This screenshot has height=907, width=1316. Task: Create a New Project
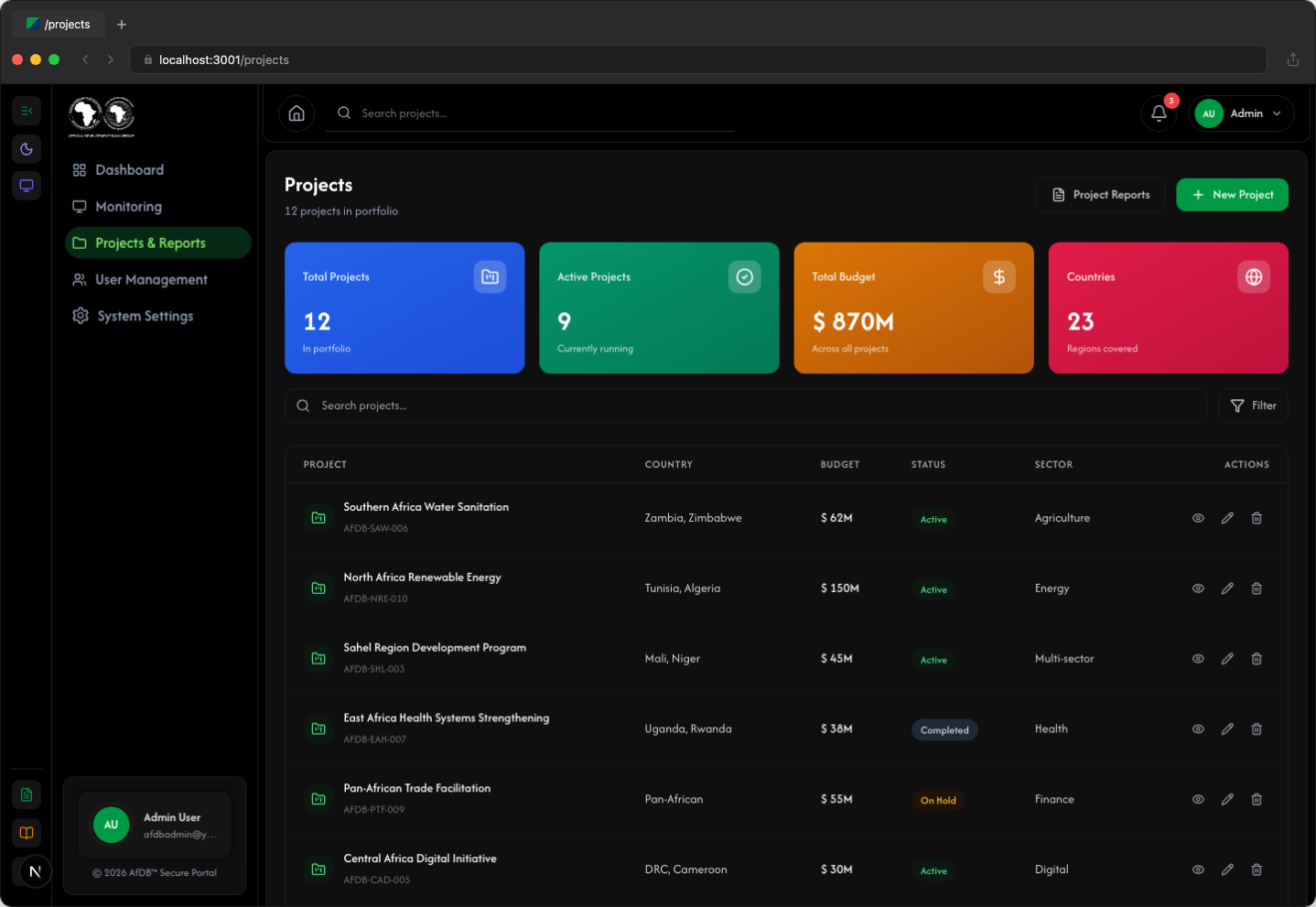click(1232, 195)
